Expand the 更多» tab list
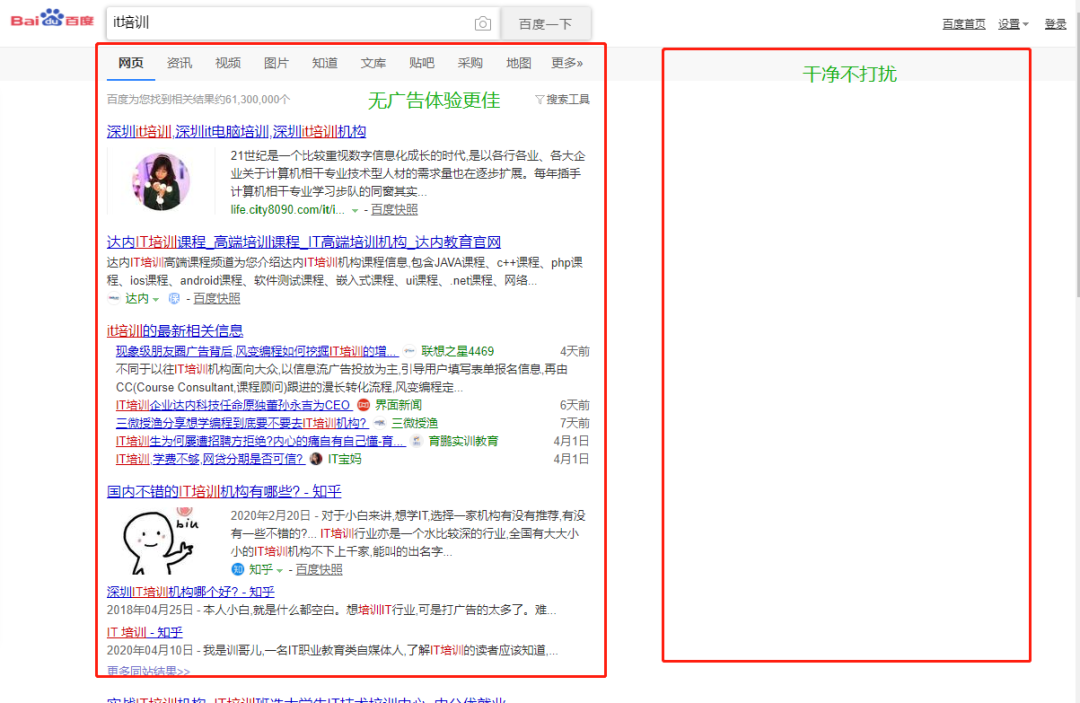 567,63
